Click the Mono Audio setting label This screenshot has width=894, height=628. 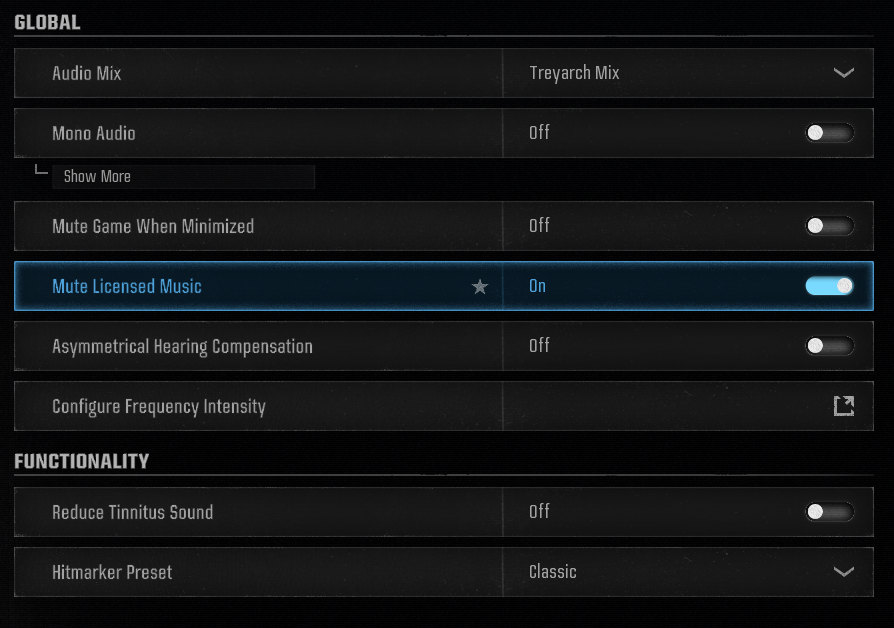click(x=94, y=133)
